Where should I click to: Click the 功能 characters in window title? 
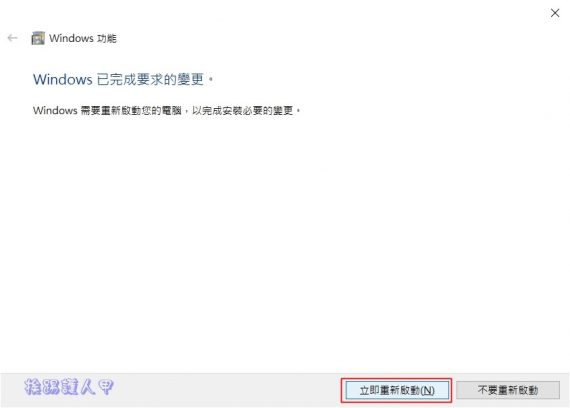pyautogui.click(x=107, y=38)
